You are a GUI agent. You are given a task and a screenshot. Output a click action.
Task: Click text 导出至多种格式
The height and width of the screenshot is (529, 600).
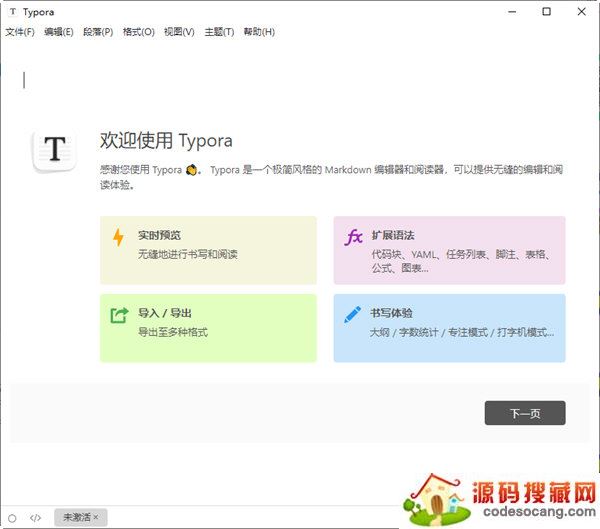click(x=173, y=332)
